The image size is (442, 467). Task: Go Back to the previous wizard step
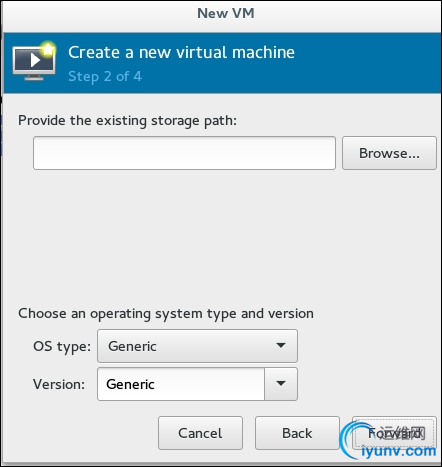point(297,433)
